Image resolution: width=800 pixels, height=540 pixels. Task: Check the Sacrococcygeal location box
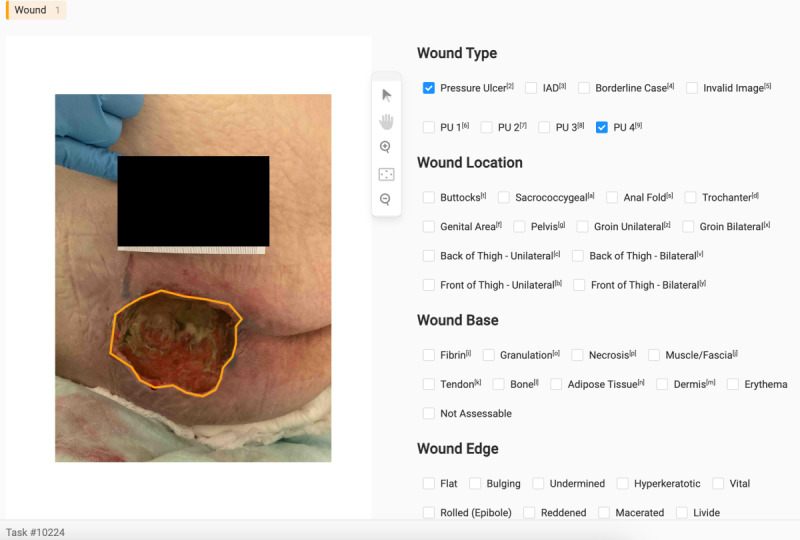tap(504, 197)
